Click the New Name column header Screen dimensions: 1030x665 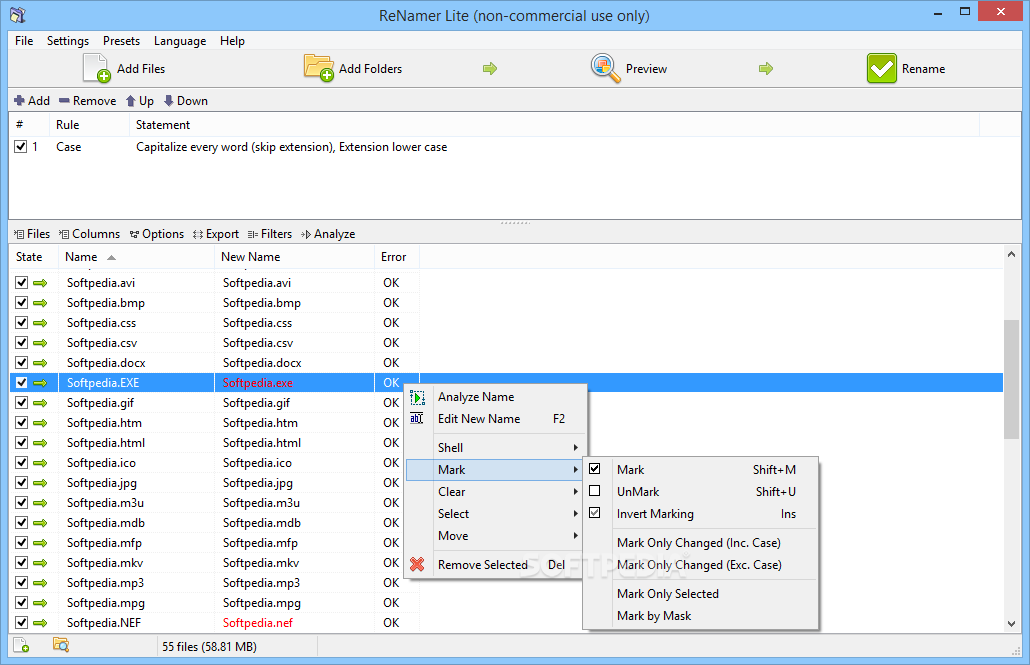point(294,257)
